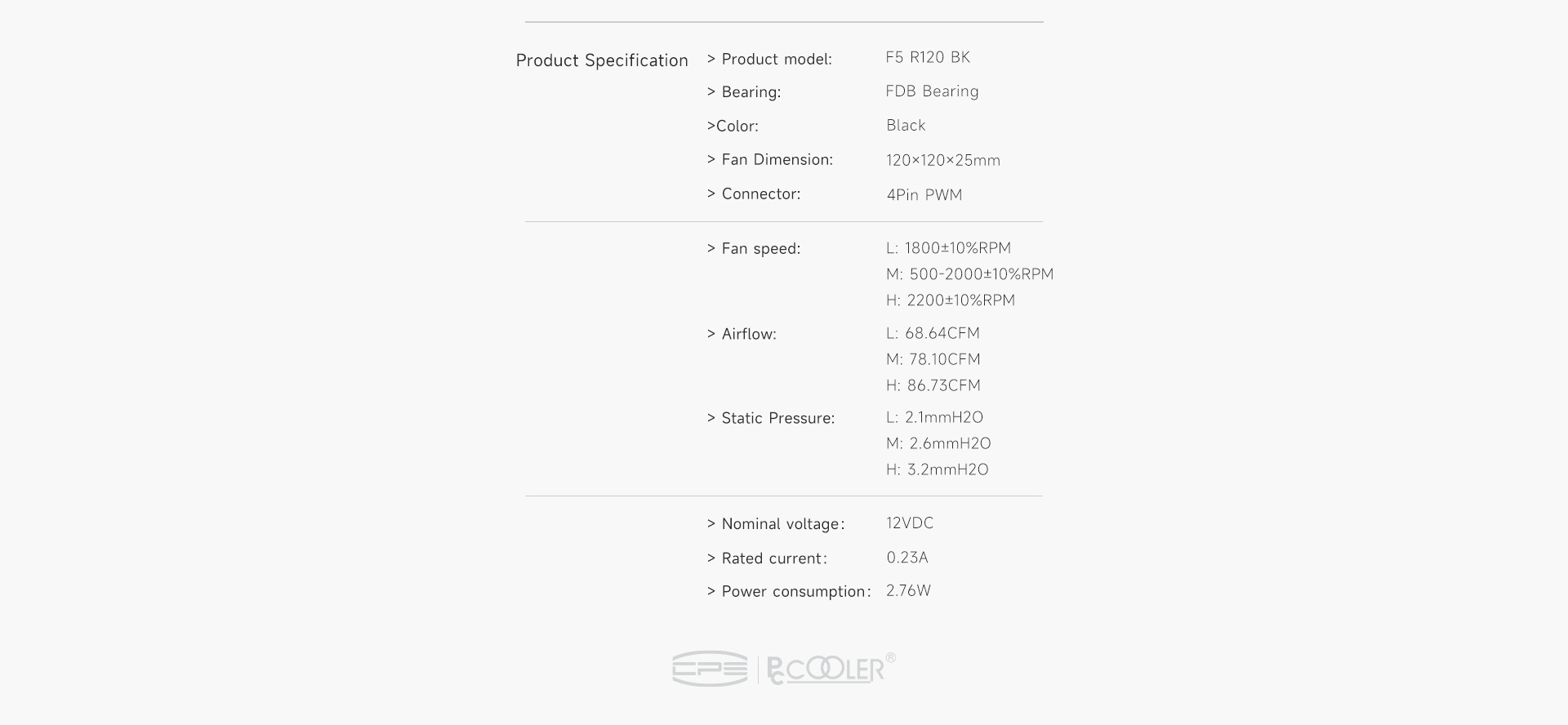The width and height of the screenshot is (1568, 725).
Task: Select the L: 1800±10%RPM speed line
Action: pos(948,248)
